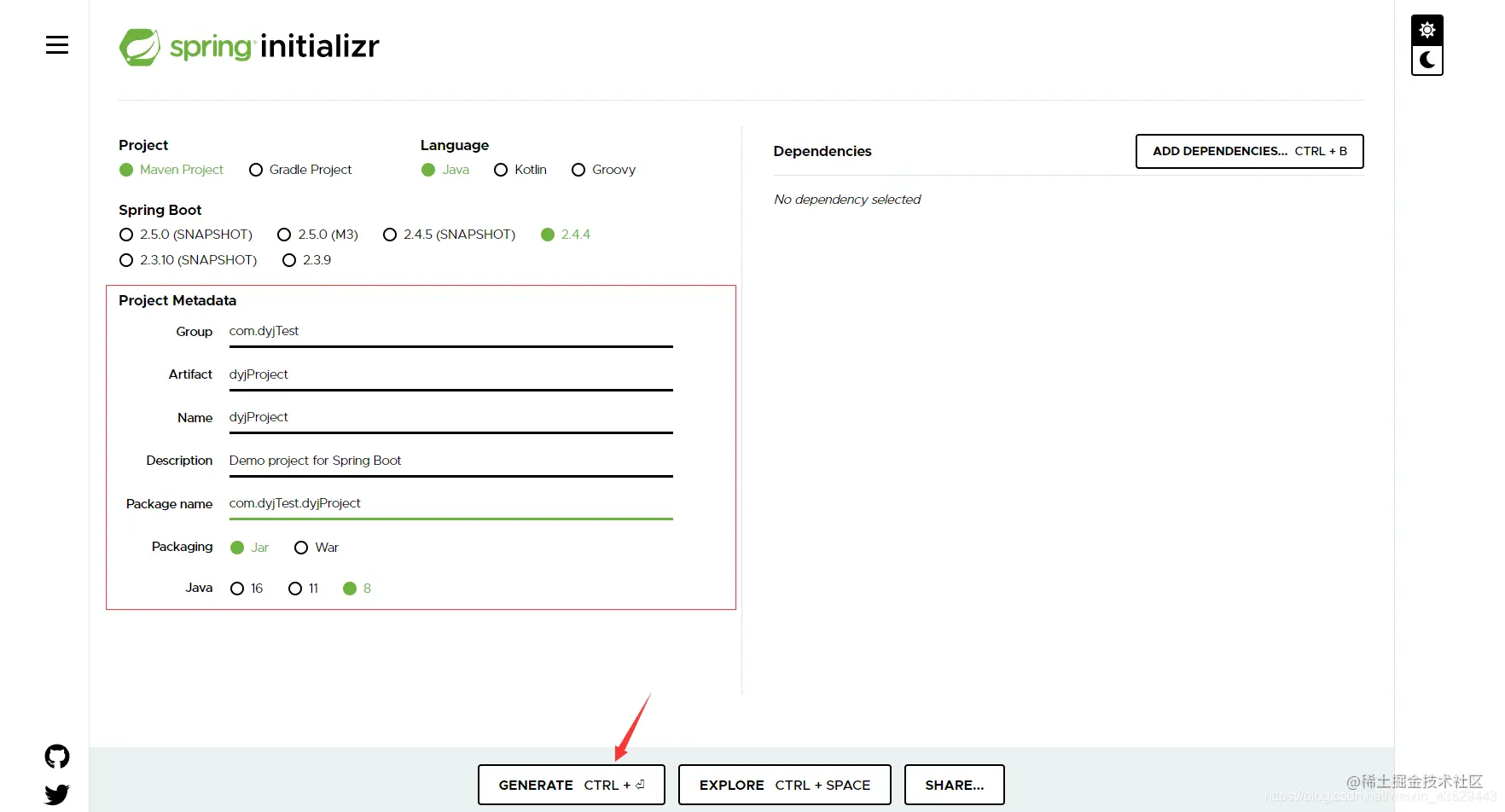Select Java version 16
The image size is (1505, 812).
pos(247,589)
